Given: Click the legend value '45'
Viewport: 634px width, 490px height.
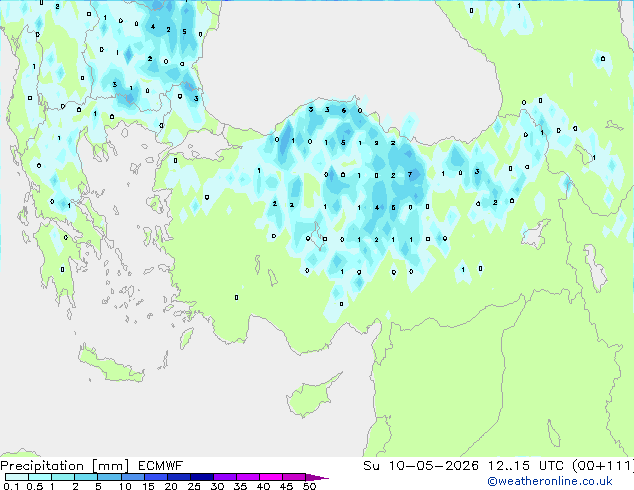Looking at the screenshot, I should pyautogui.click(x=286, y=486).
